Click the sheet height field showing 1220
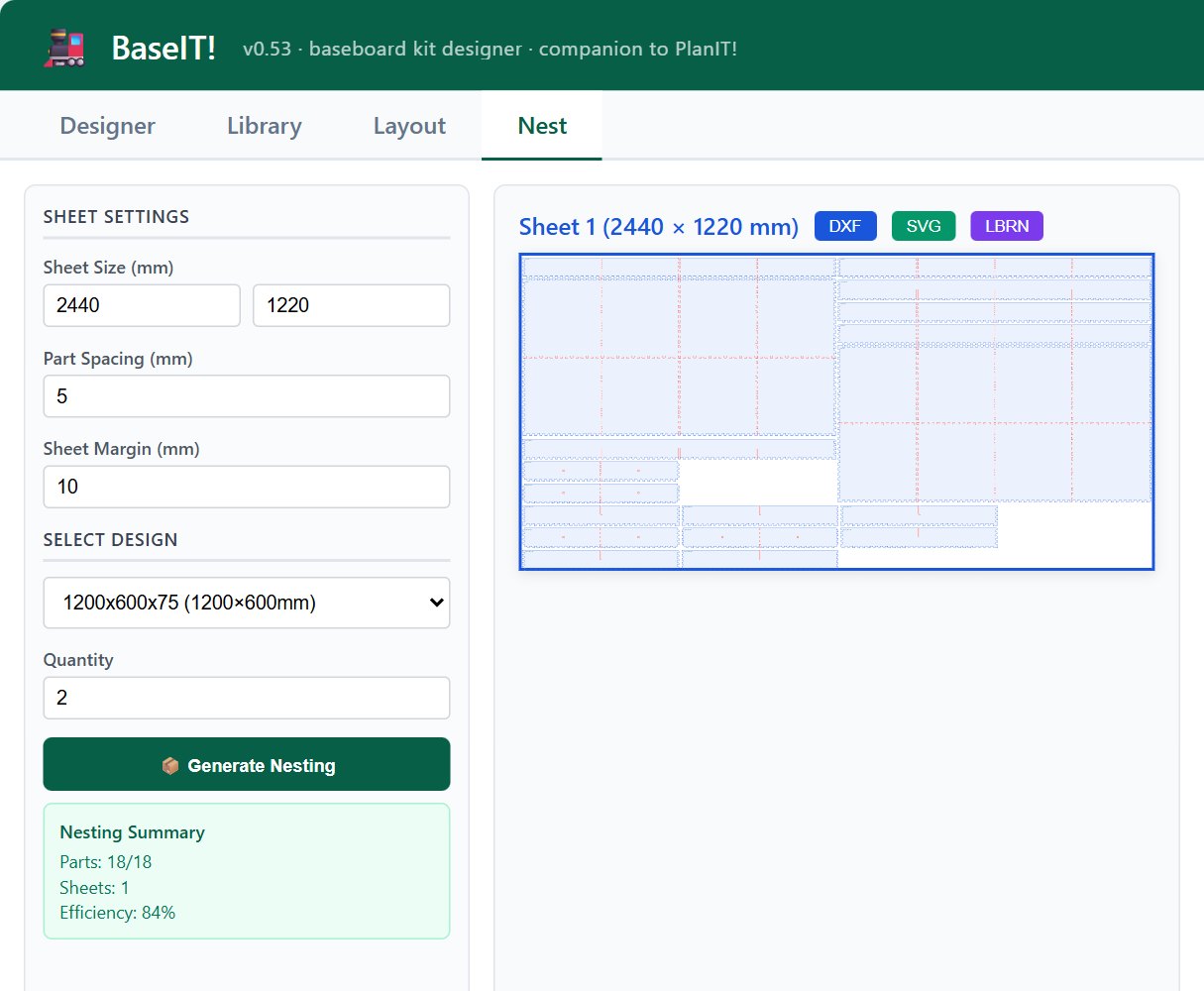 tap(352, 305)
